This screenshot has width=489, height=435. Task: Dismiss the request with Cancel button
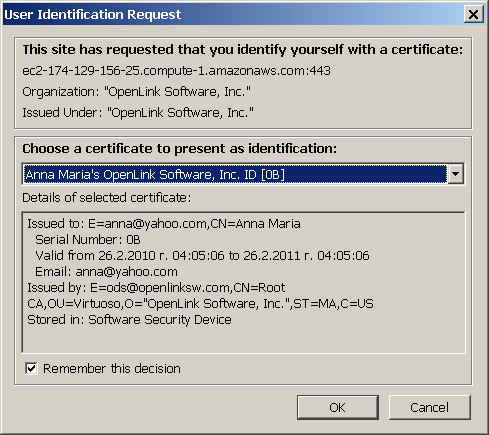pos(430,407)
